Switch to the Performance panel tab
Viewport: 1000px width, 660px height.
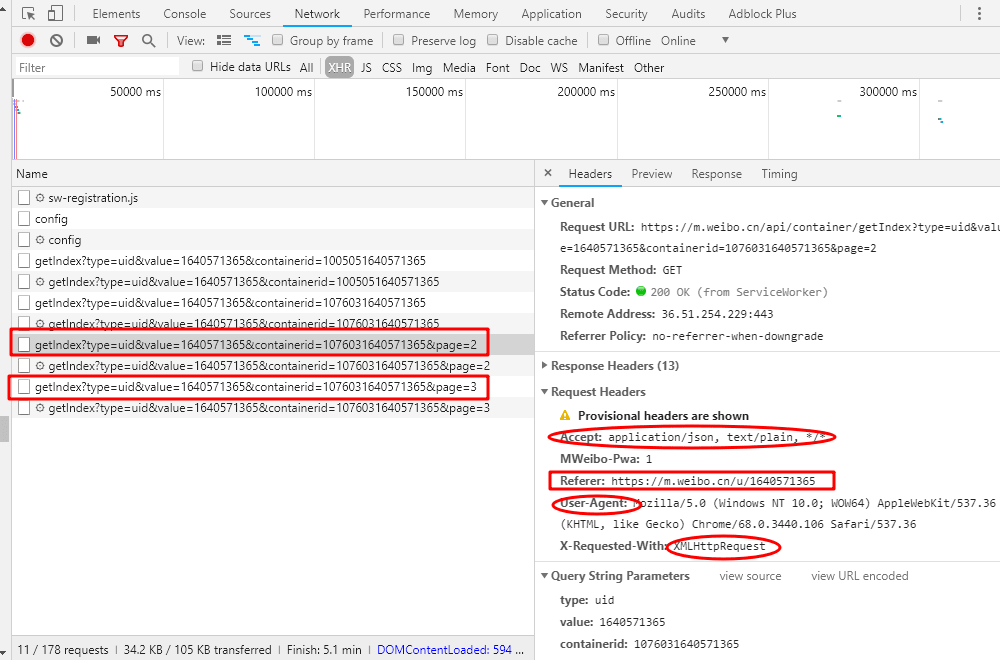(398, 14)
